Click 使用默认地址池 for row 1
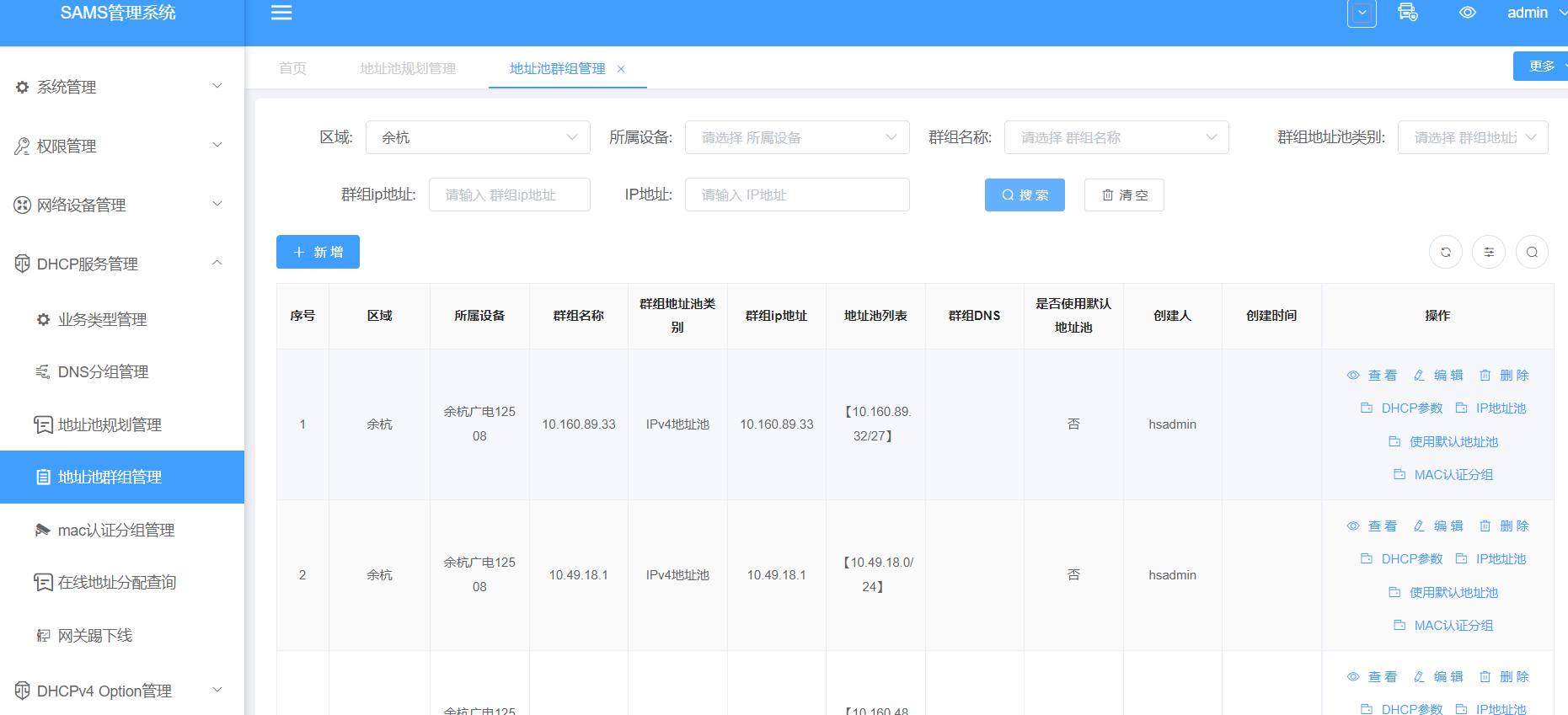The image size is (1568, 715). 1443,441
